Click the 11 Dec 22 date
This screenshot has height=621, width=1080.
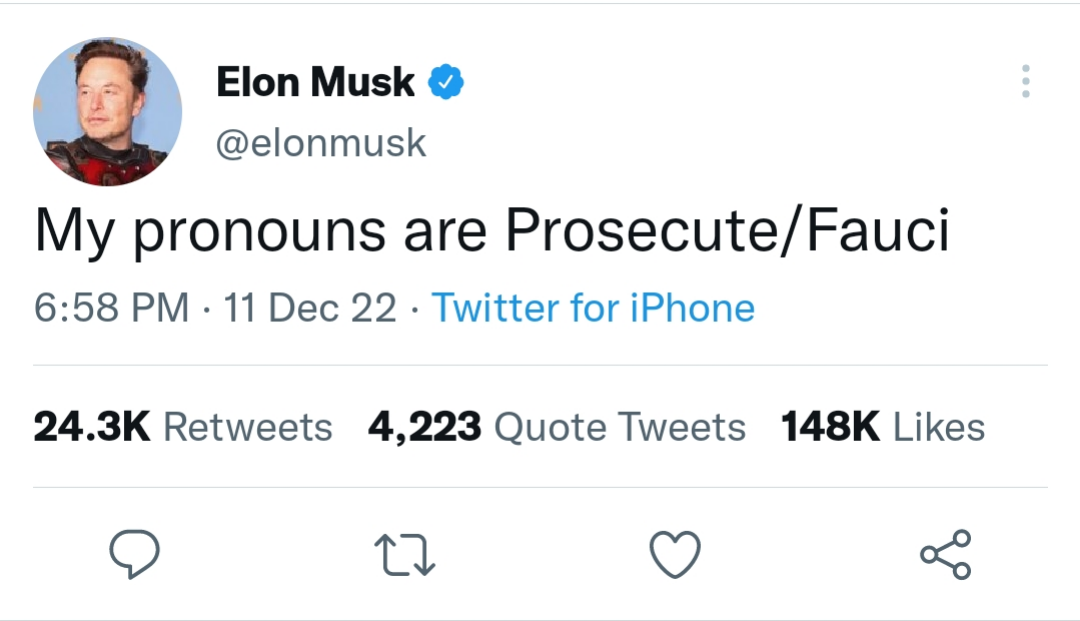point(310,307)
